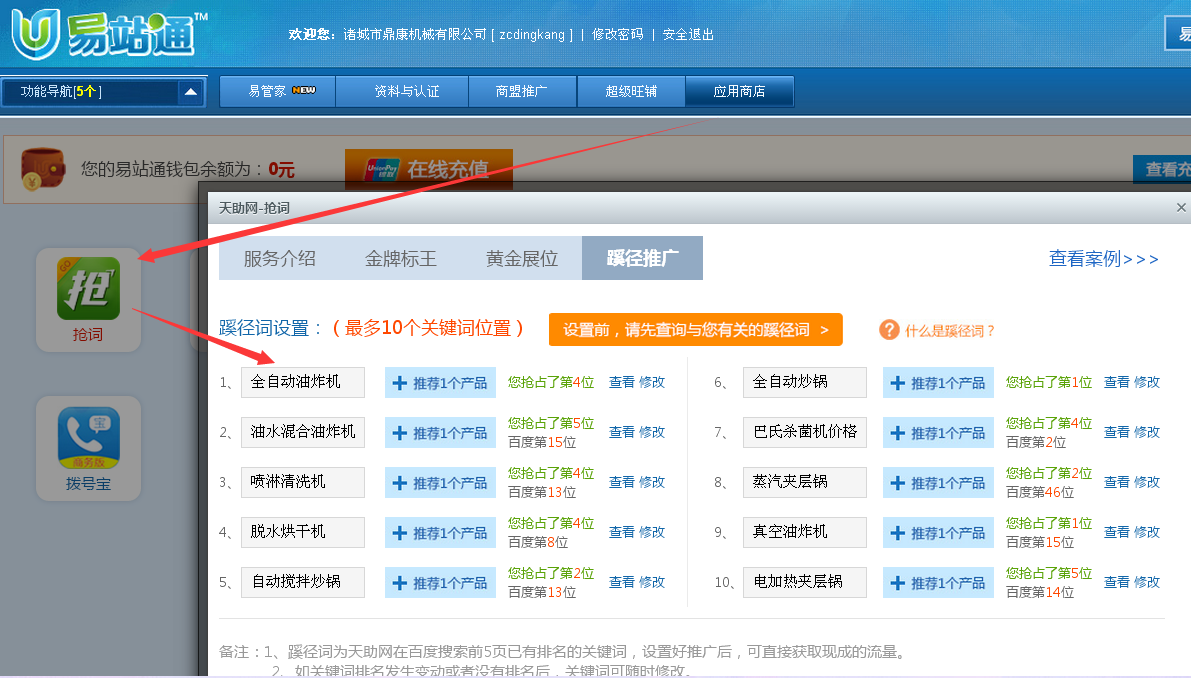
Task: Click the 脱水烘干机 keyword input field
Action: click(302, 532)
